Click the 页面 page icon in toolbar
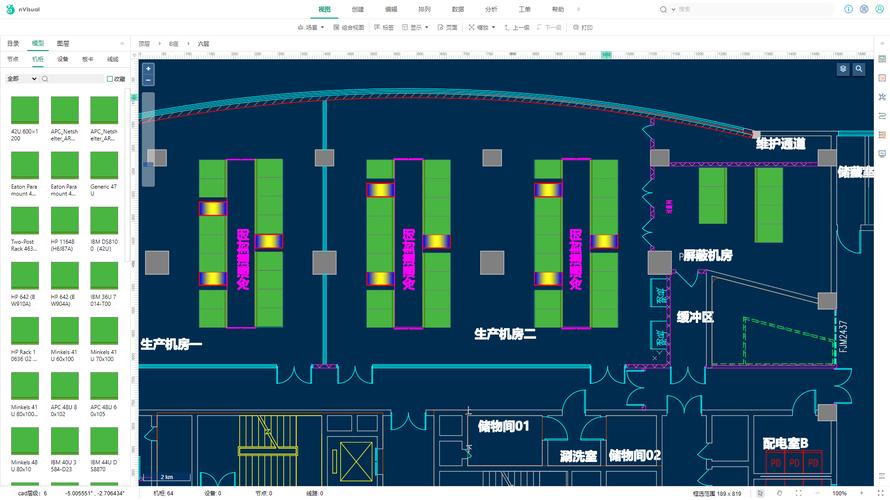This screenshot has height=500, width=890. pos(448,27)
